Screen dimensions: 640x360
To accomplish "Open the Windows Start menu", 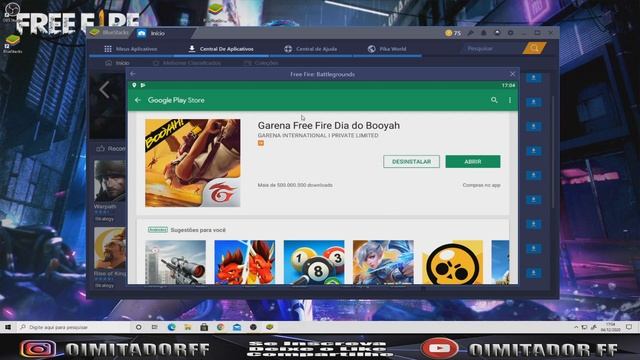I will pos(8,327).
